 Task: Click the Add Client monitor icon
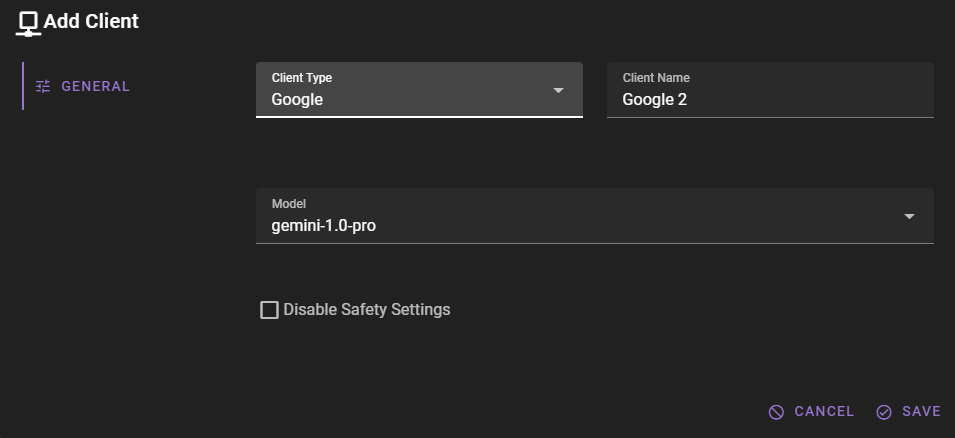point(28,22)
